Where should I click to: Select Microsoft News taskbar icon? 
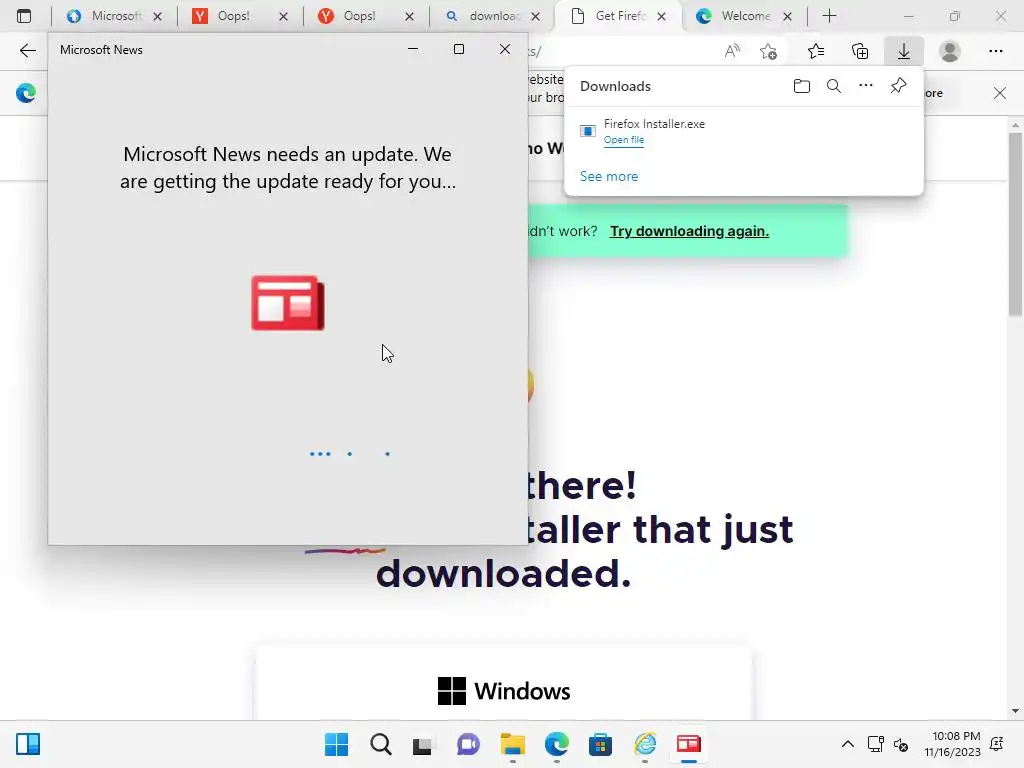688,744
